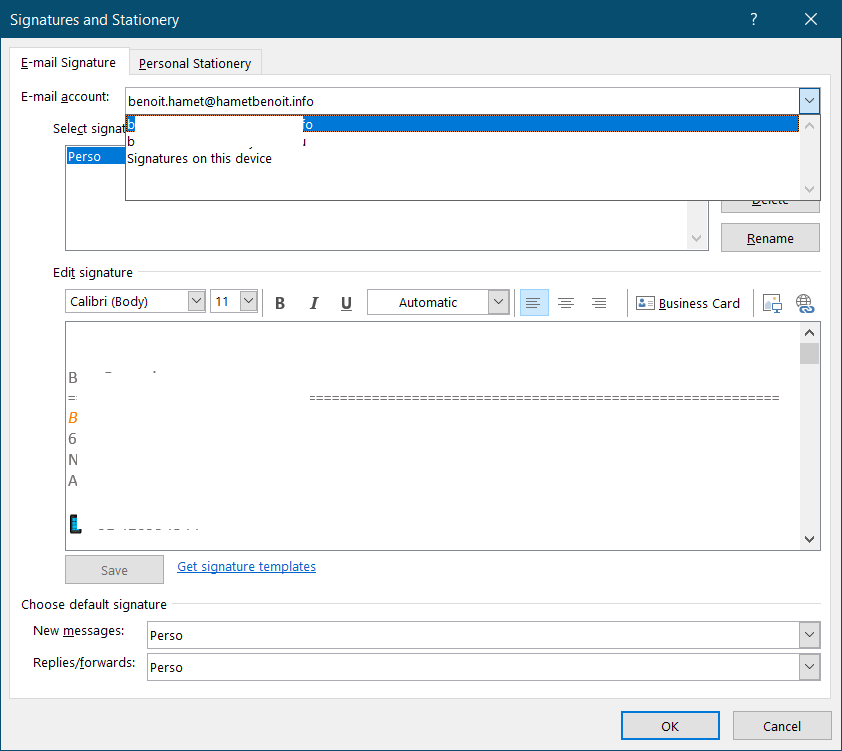
Task: Switch to Personal Stationery tab
Action: 195,63
